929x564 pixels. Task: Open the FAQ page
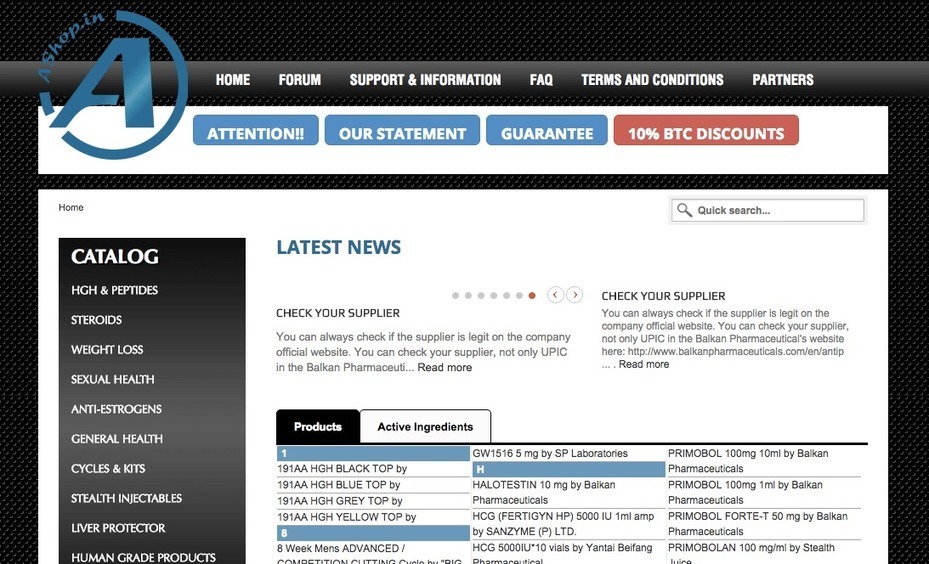coord(541,80)
